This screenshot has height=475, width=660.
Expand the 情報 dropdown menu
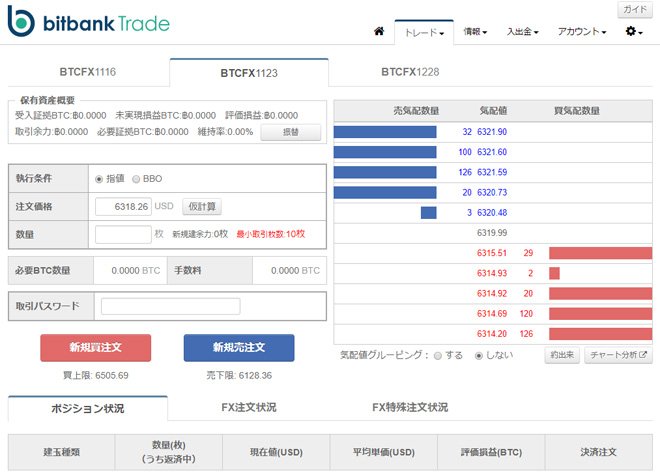[475, 32]
